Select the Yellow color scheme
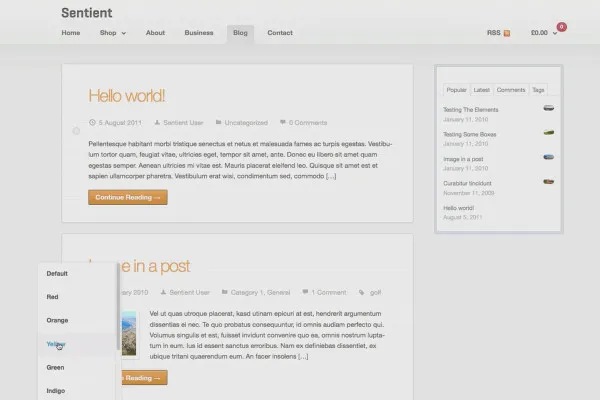This screenshot has width=600, height=400. click(x=56, y=344)
